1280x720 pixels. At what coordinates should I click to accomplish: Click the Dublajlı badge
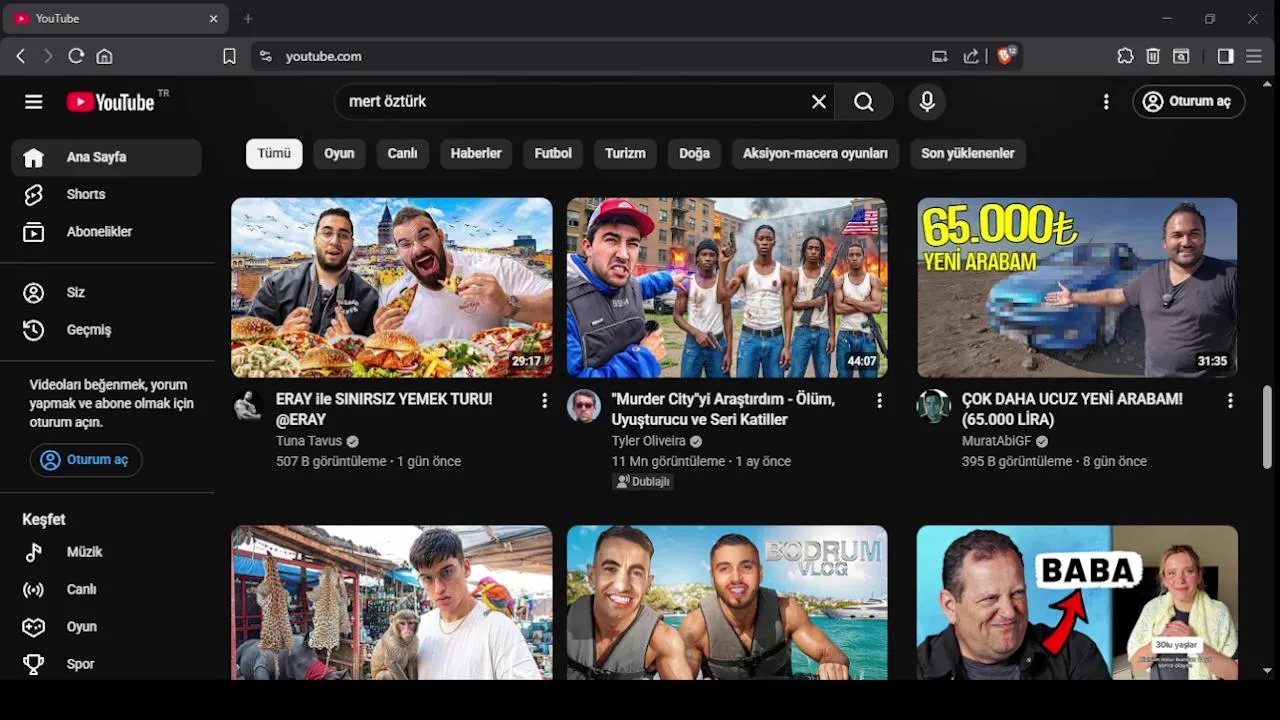[643, 481]
